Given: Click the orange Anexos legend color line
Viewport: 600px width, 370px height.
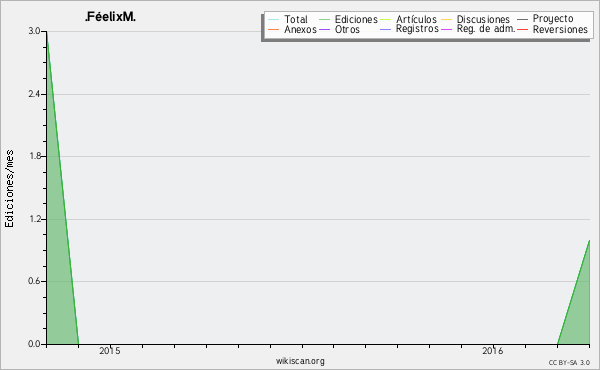Looking at the screenshot, I should pos(274,29).
